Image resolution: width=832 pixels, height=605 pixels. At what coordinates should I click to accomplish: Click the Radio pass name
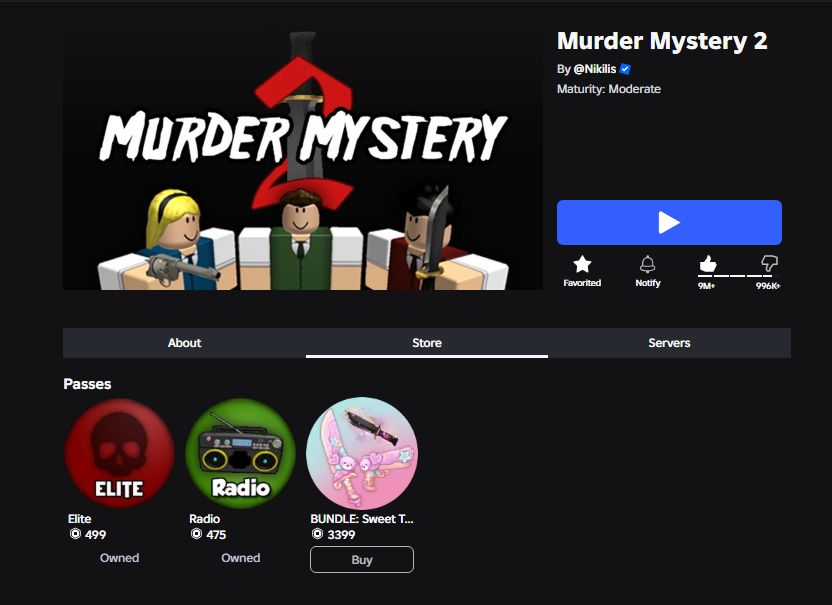[204, 519]
